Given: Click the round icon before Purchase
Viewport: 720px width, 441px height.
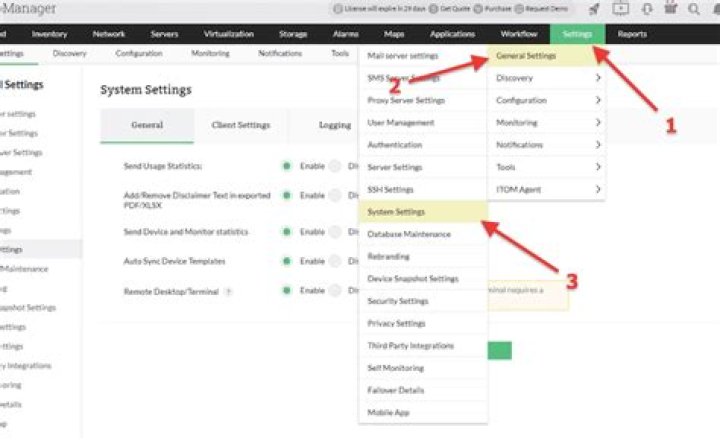Looking at the screenshot, I should click(478, 9).
